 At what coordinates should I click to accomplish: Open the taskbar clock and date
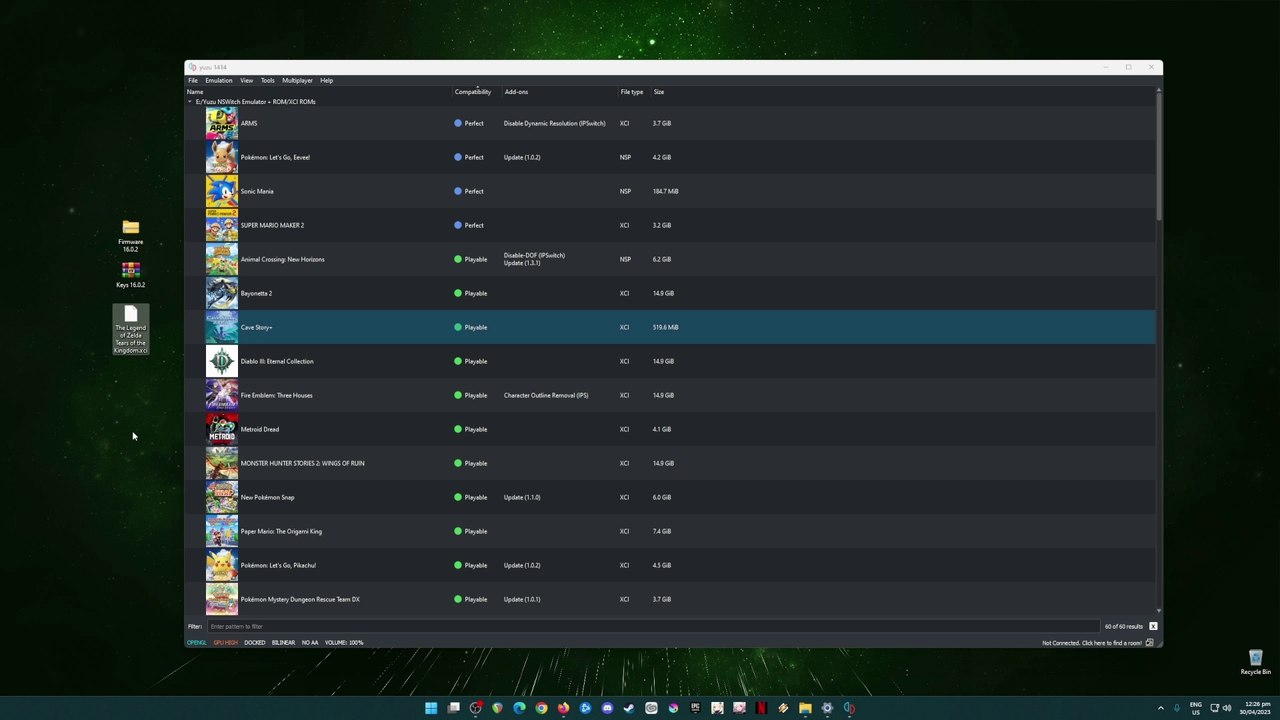tap(1255, 708)
